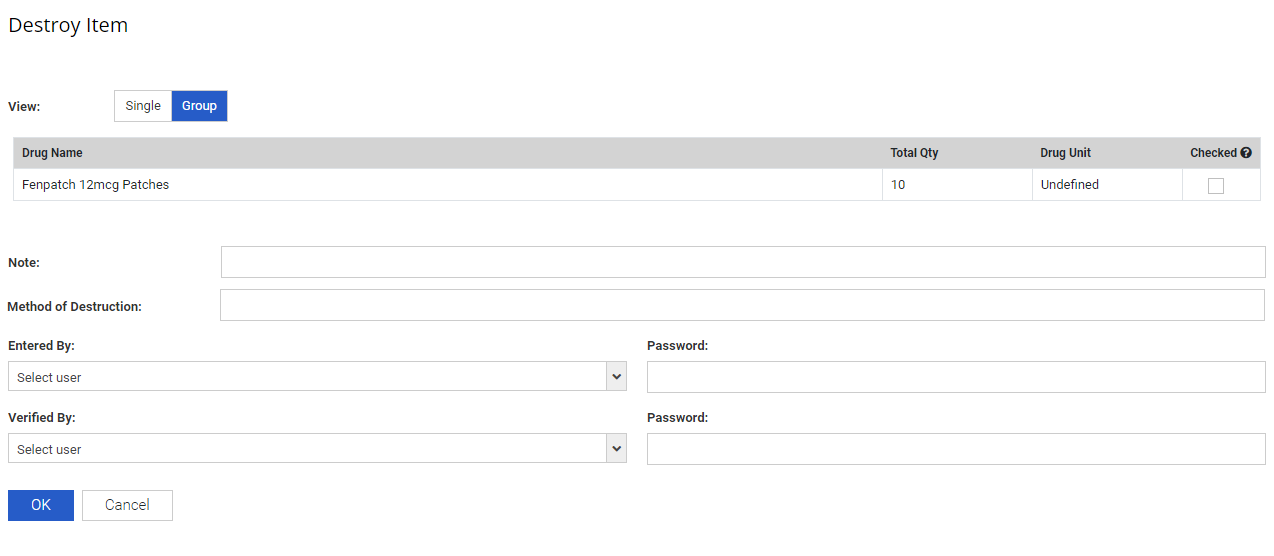Expand the Verified By user dropdown
The width and height of the screenshot is (1274, 556).
pos(317,449)
